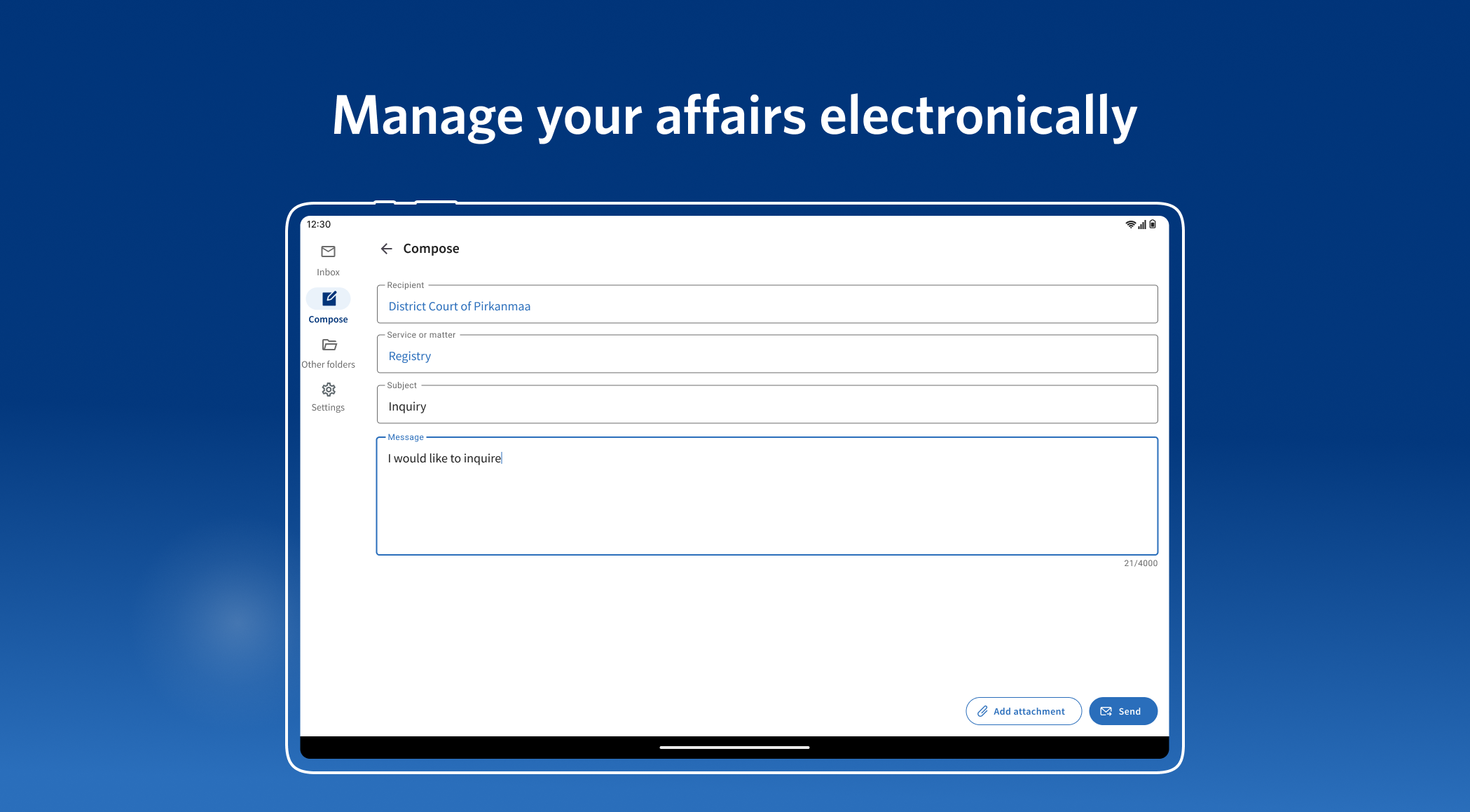The height and width of the screenshot is (812, 1470).
Task: Open the Recipient selection field
Action: coord(767,305)
